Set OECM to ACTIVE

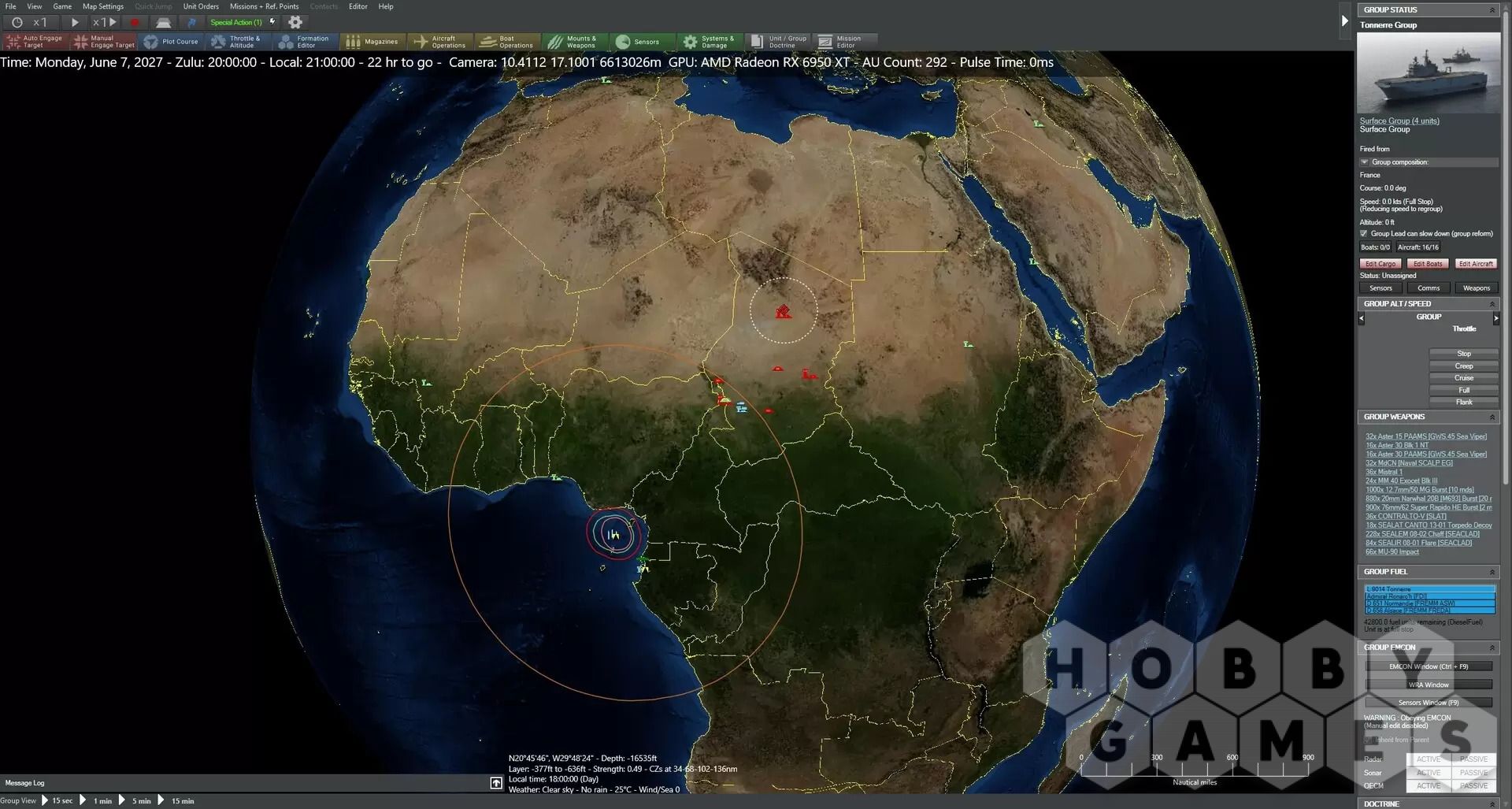(x=1429, y=785)
